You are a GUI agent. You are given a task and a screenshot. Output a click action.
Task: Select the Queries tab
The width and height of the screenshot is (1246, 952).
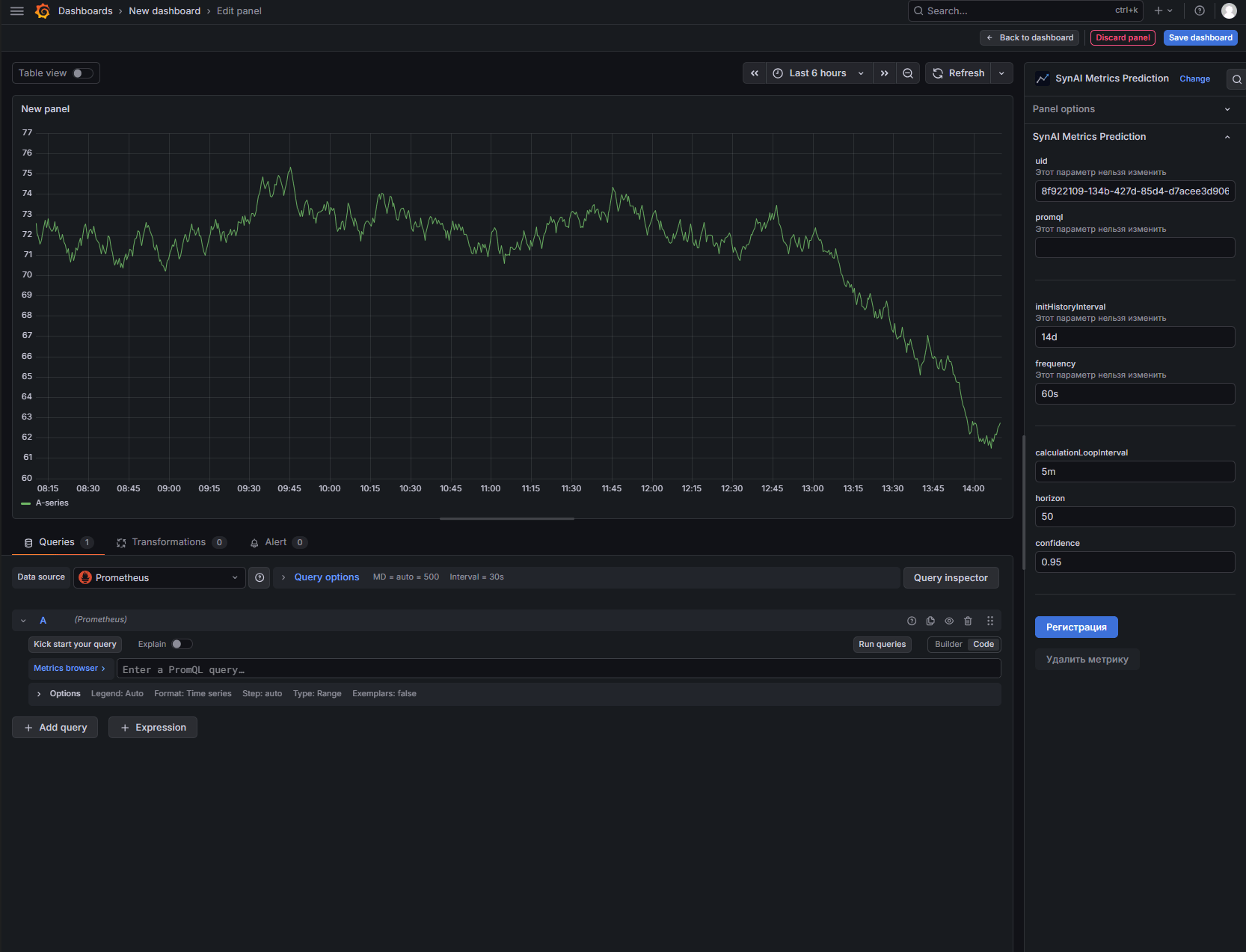(x=58, y=543)
